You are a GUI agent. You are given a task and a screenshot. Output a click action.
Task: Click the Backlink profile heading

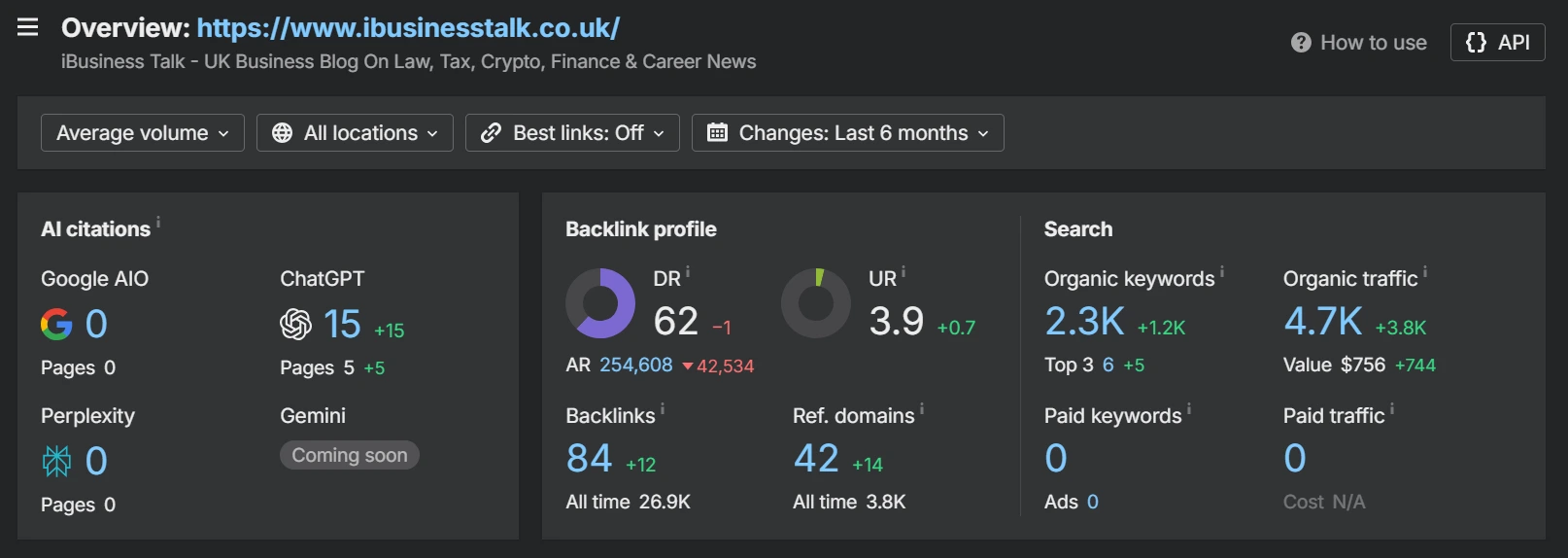pyautogui.click(x=641, y=229)
